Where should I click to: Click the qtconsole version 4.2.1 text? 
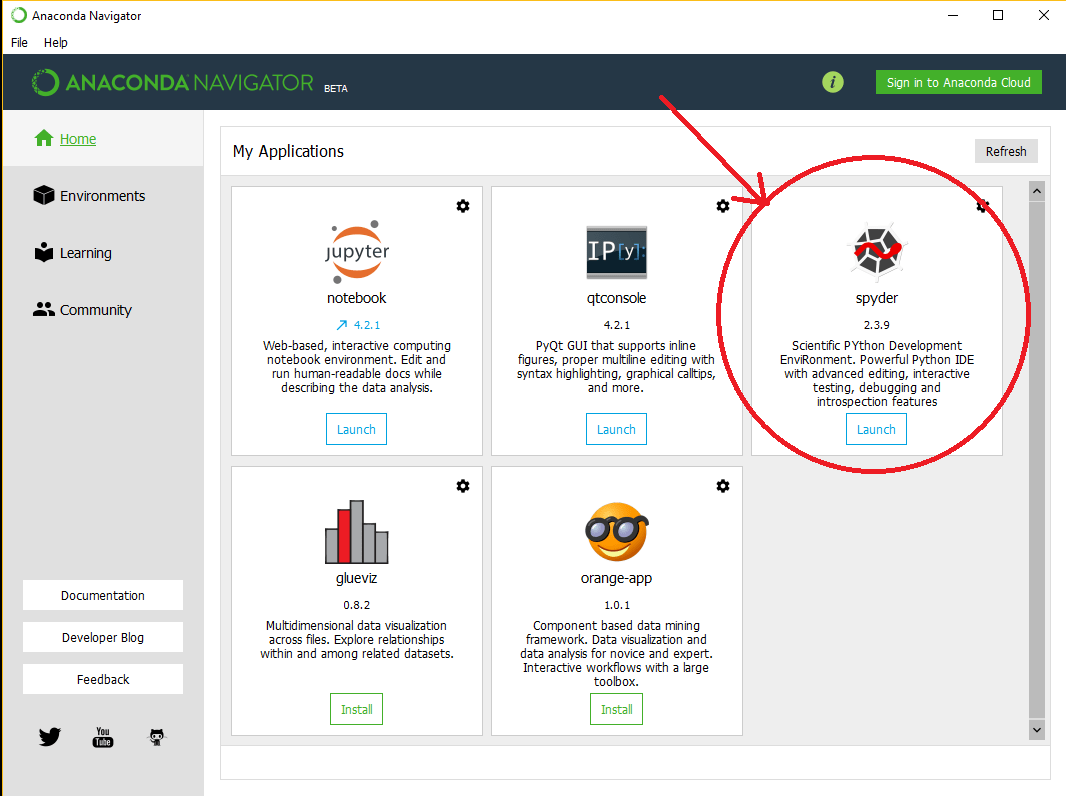point(617,325)
